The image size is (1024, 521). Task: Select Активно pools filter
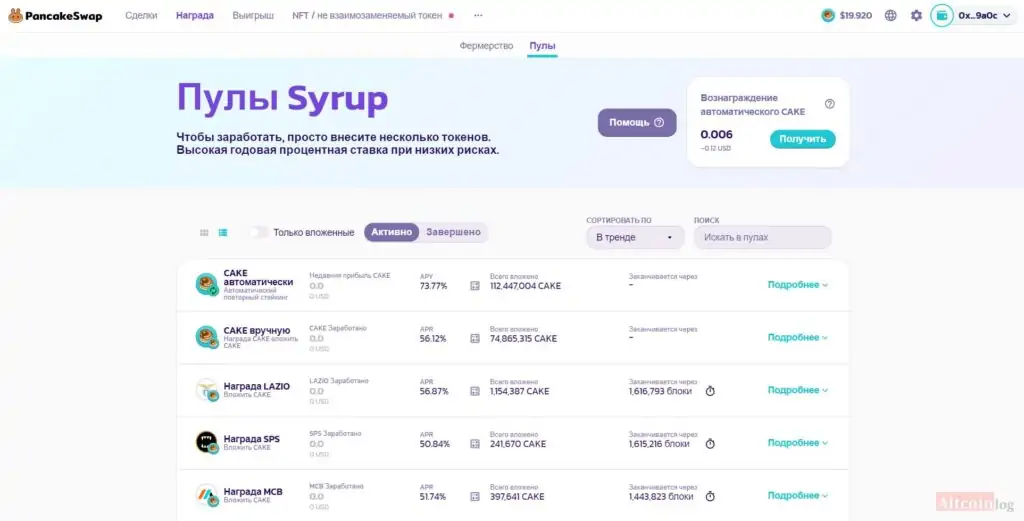tap(391, 232)
